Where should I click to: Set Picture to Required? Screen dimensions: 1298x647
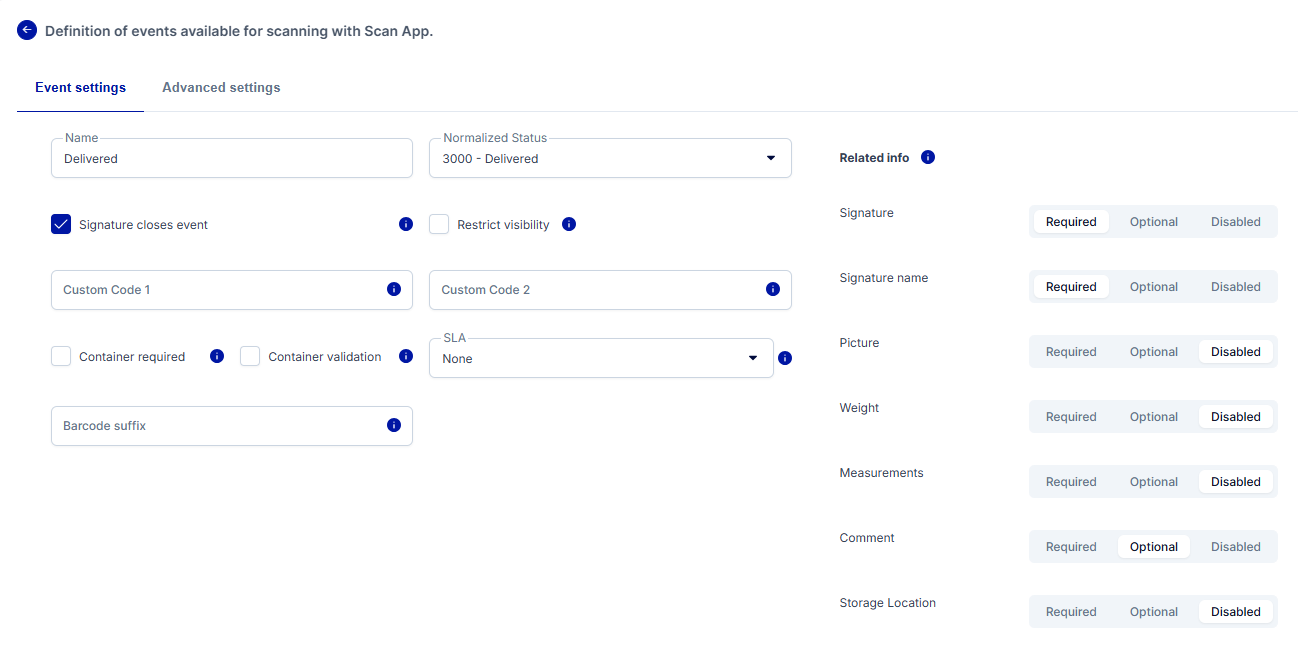point(1071,352)
